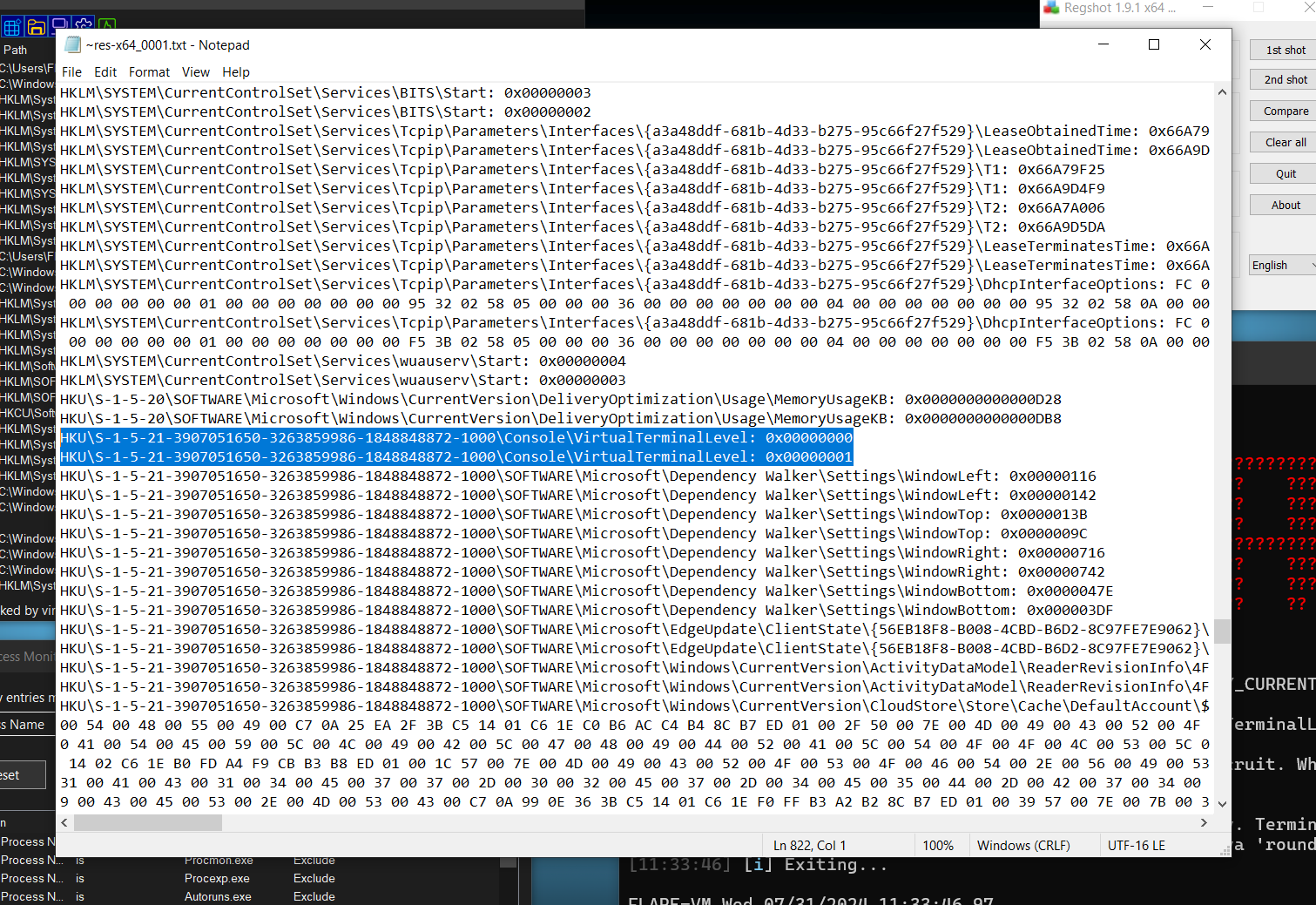
Task: Toggle the registry activity filter icon in Procmon
Action: pos(12,26)
